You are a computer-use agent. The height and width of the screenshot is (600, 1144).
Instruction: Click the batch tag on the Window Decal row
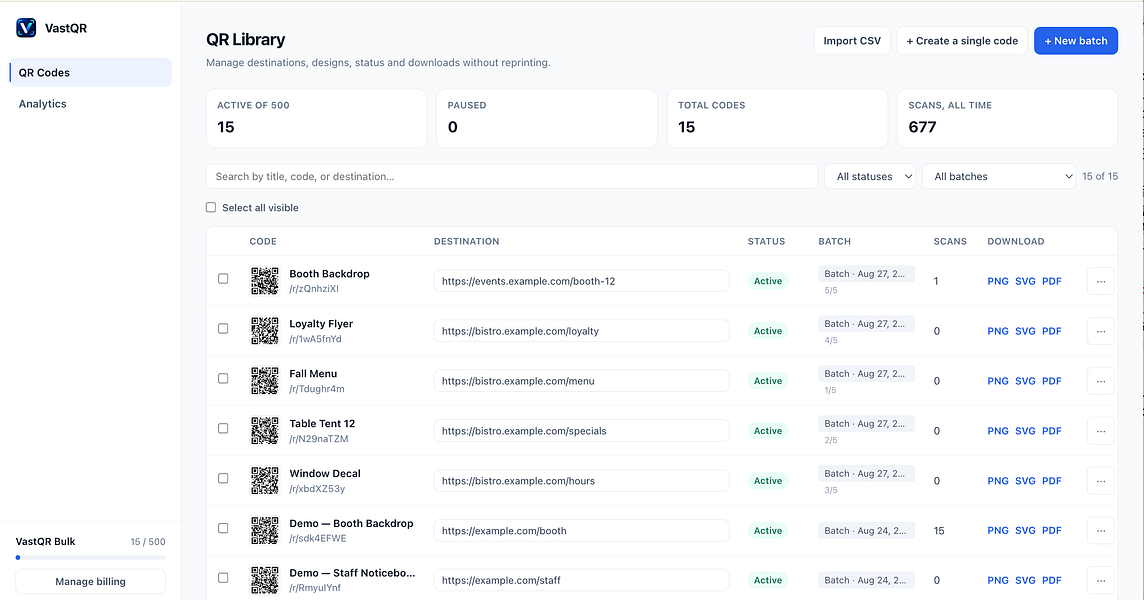click(866, 474)
